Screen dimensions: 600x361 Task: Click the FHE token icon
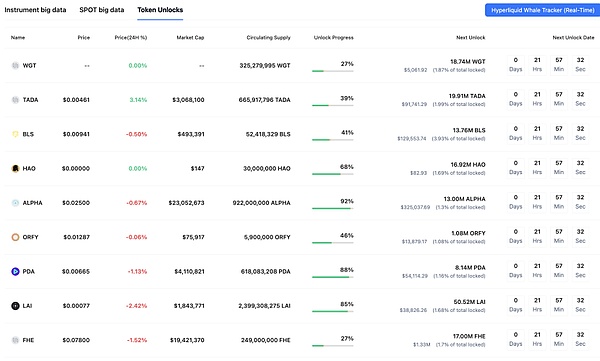[x=15, y=340]
